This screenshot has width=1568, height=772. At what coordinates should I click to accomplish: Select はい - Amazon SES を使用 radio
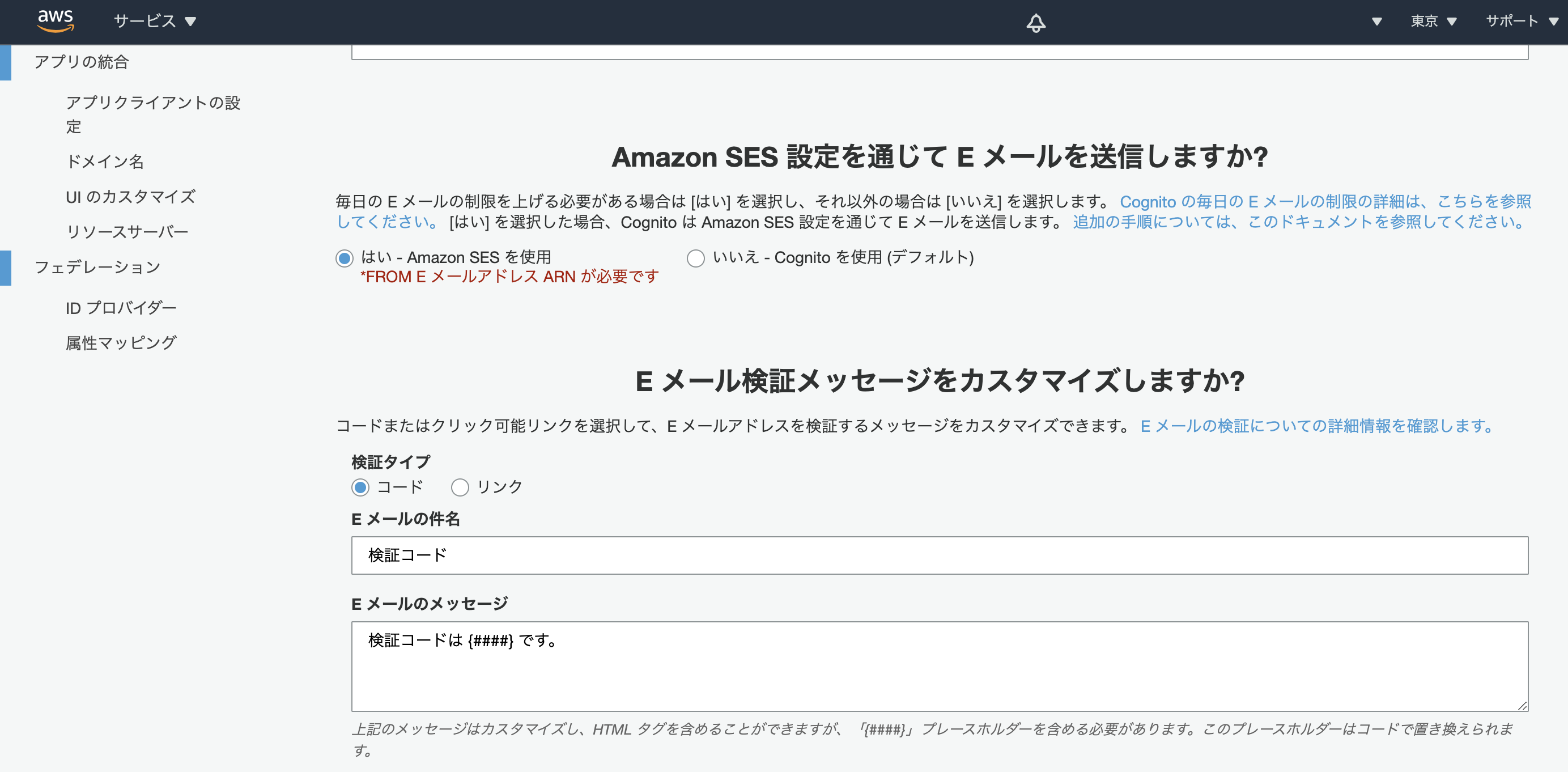tap(345, 258)
